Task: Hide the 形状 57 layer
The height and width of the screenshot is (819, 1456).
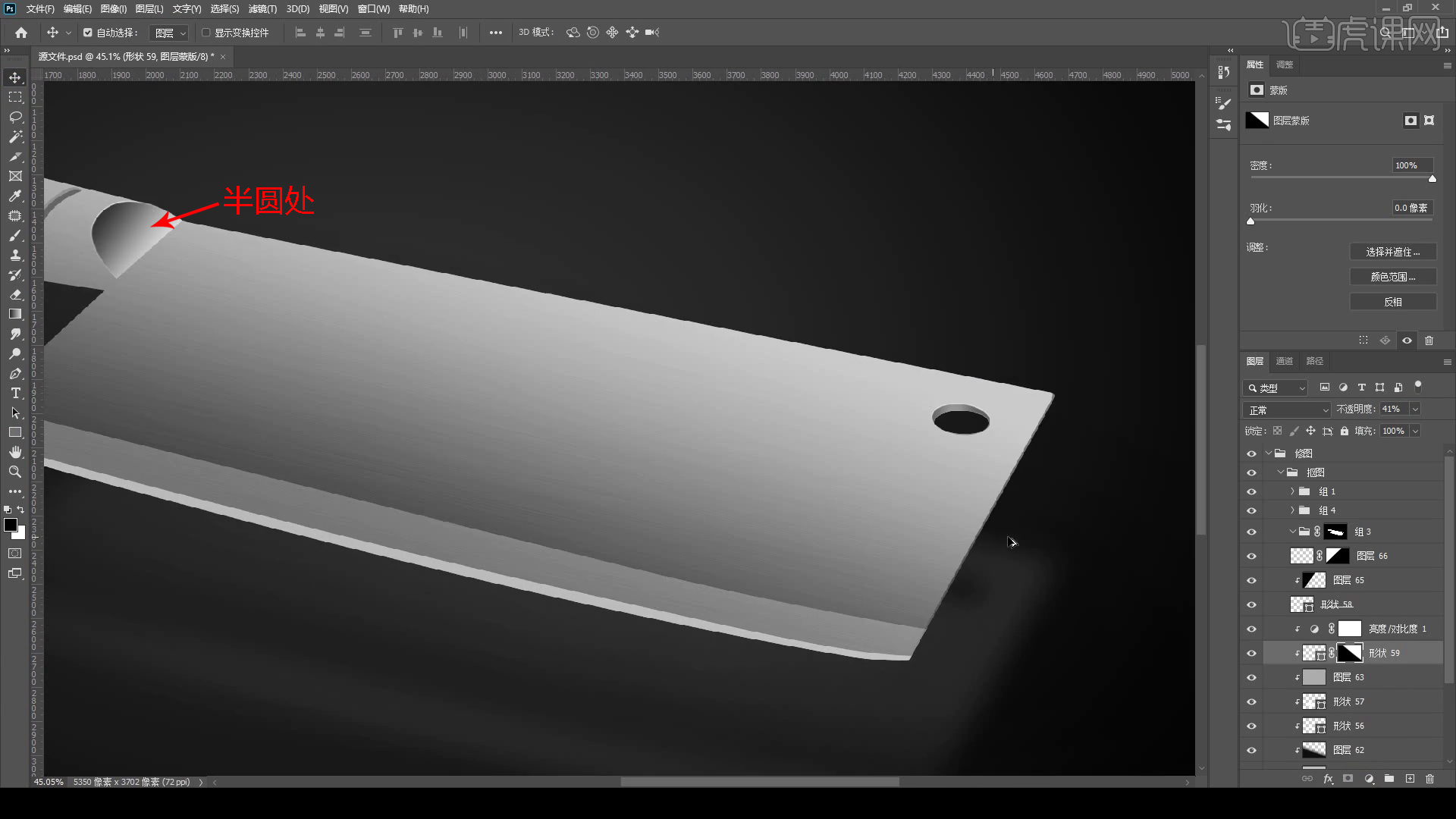Action: pos(1251,701)
